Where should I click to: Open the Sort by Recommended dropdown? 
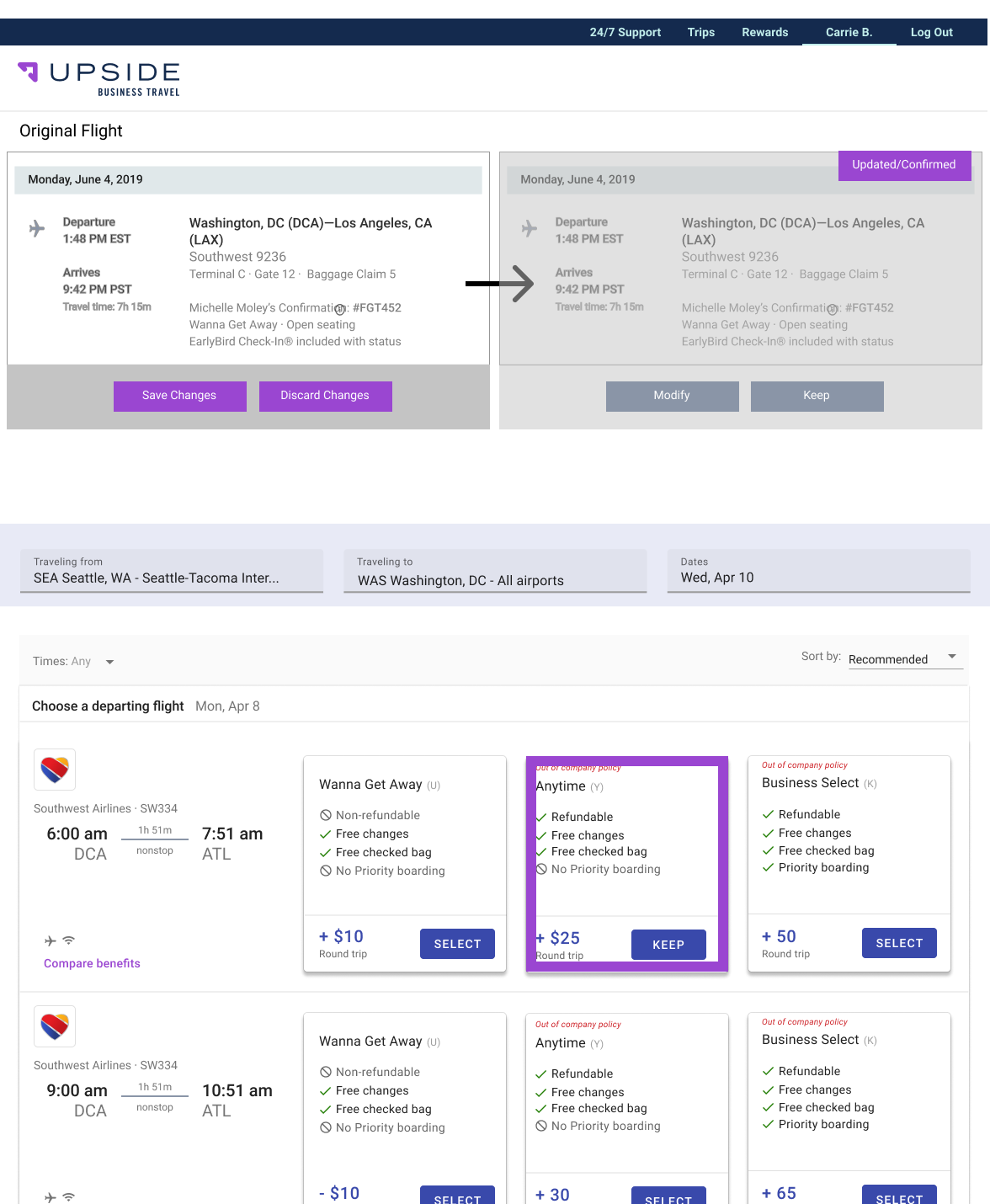click(x=903, y=658)
